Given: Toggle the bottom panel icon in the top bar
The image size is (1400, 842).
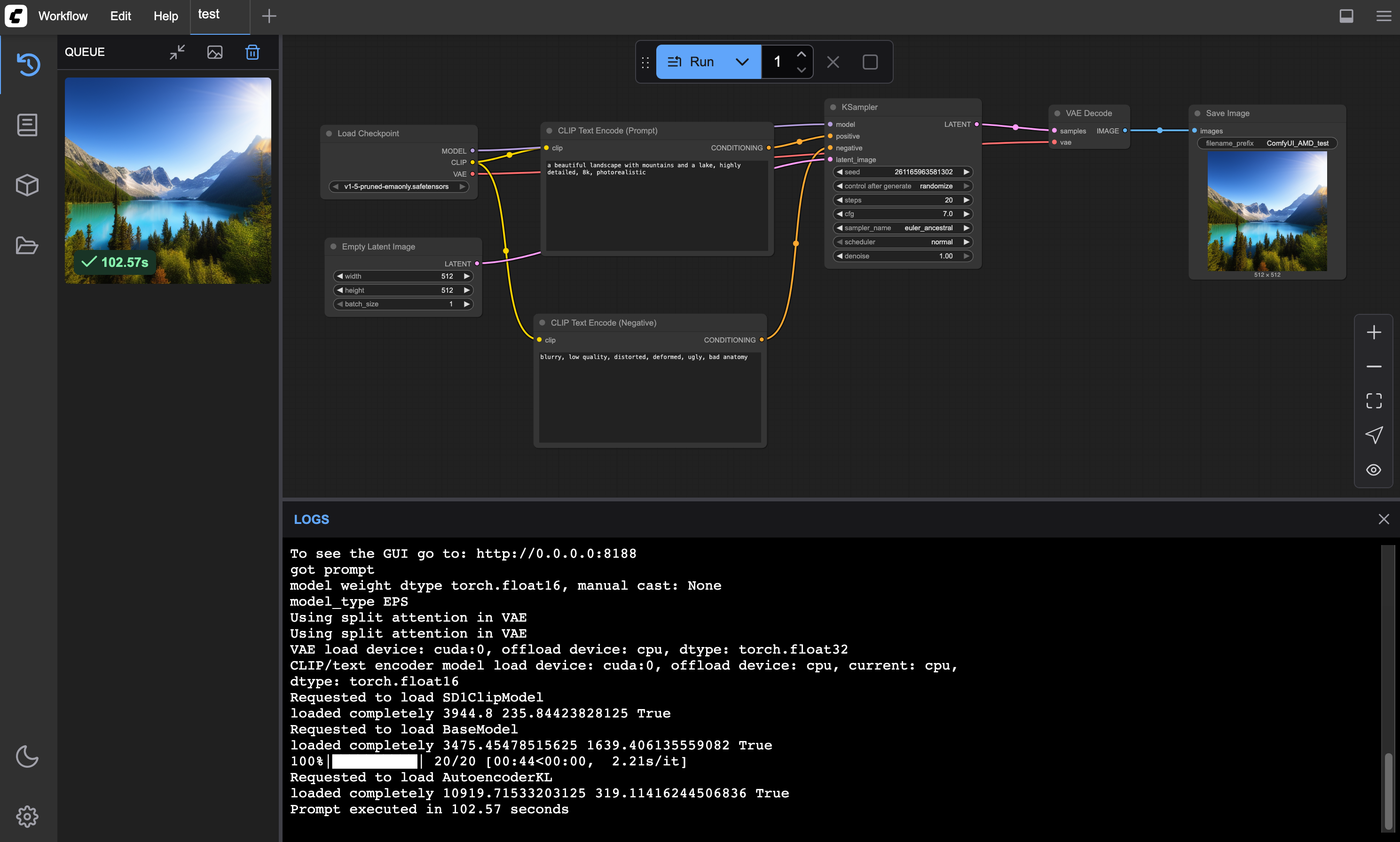Looking at the screenshot, I should tap(1346, 16).
